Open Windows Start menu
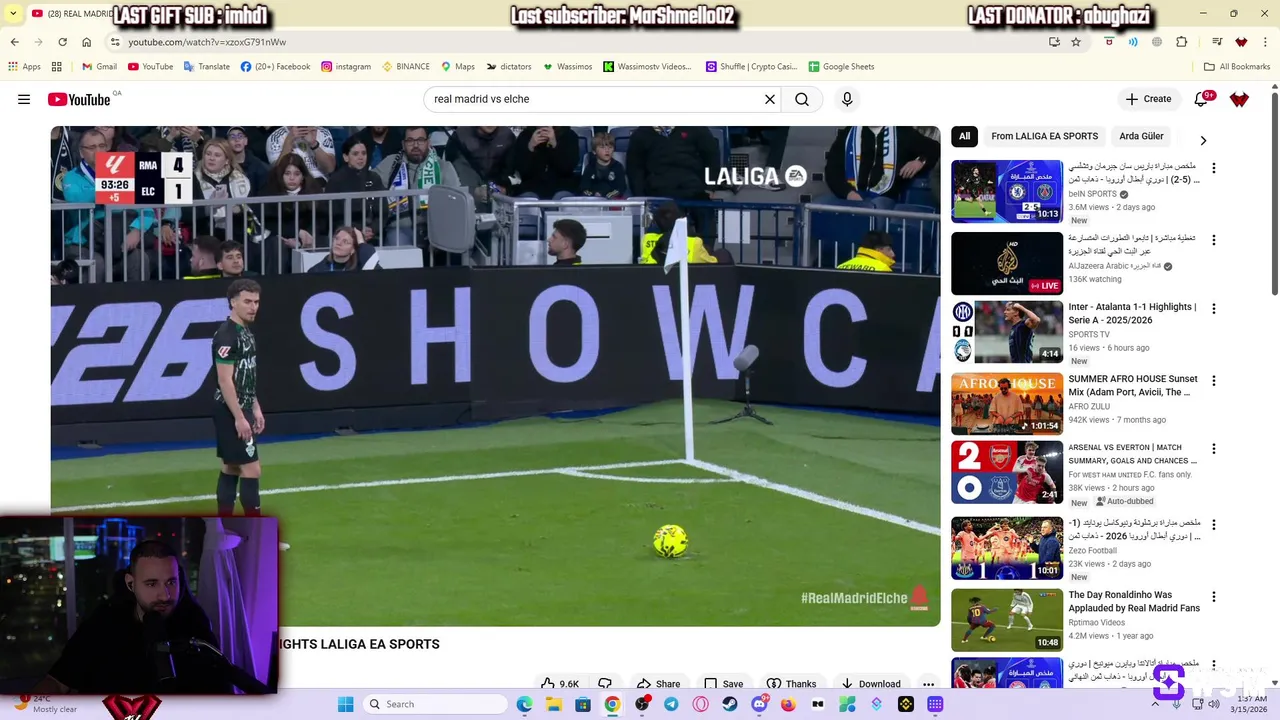 pyautogui.click(x=345, y=704)
